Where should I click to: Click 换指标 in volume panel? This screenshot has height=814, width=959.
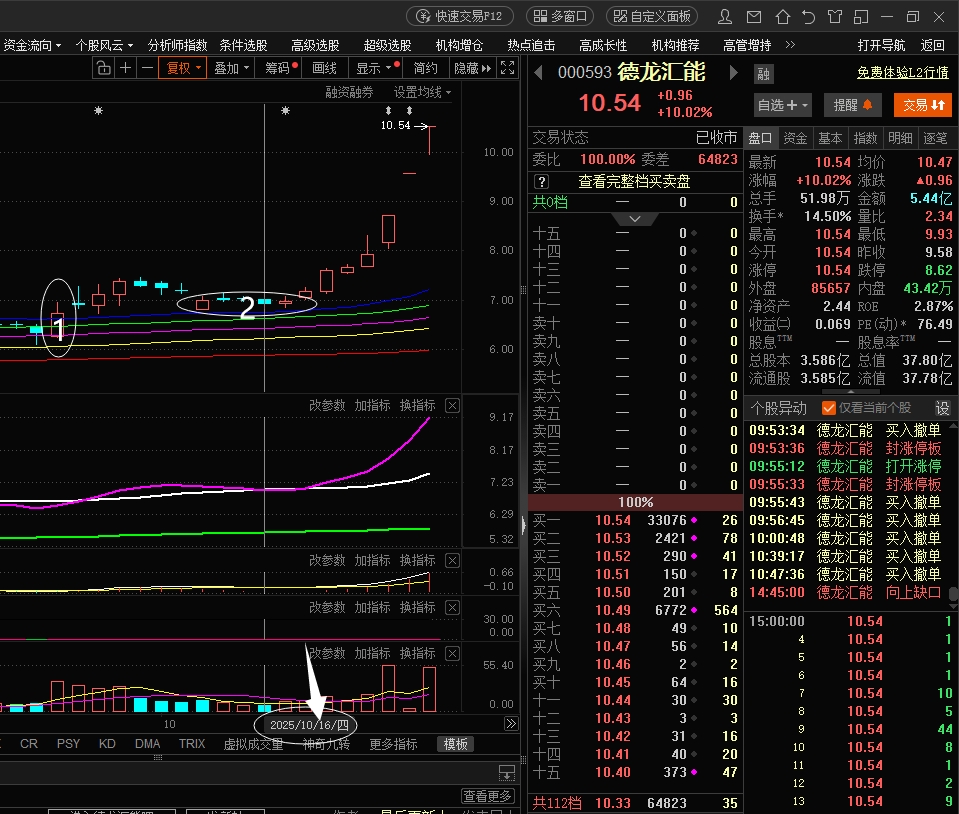(x=417, y=653)
